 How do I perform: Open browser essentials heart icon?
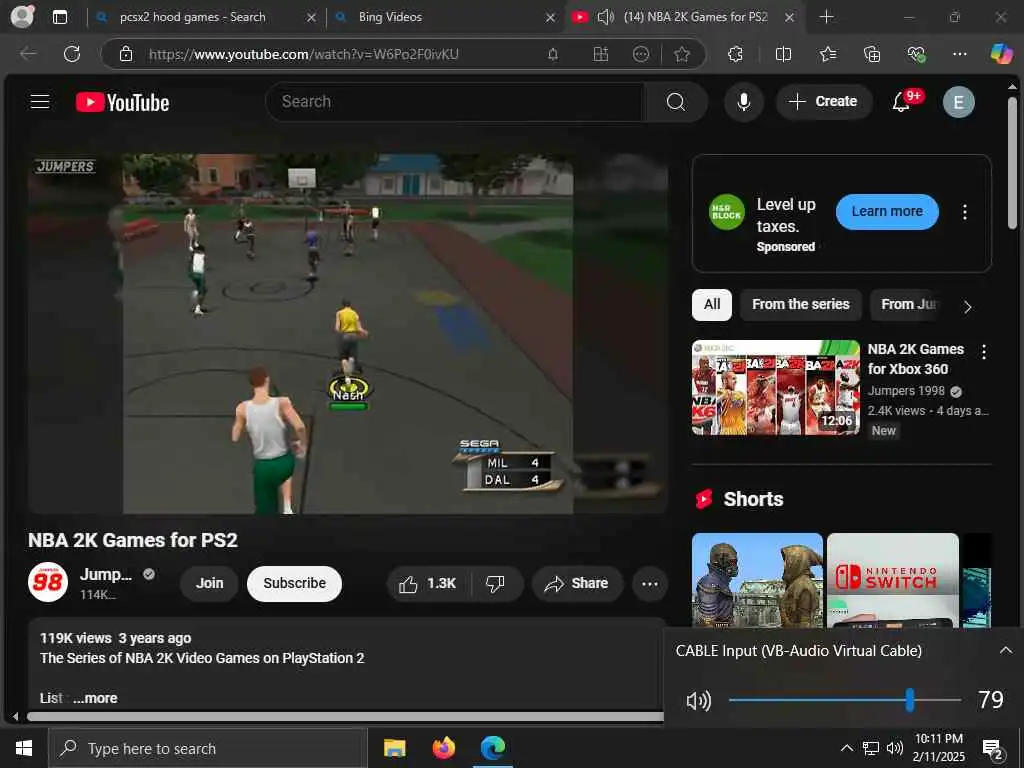(x=916, y=54)
